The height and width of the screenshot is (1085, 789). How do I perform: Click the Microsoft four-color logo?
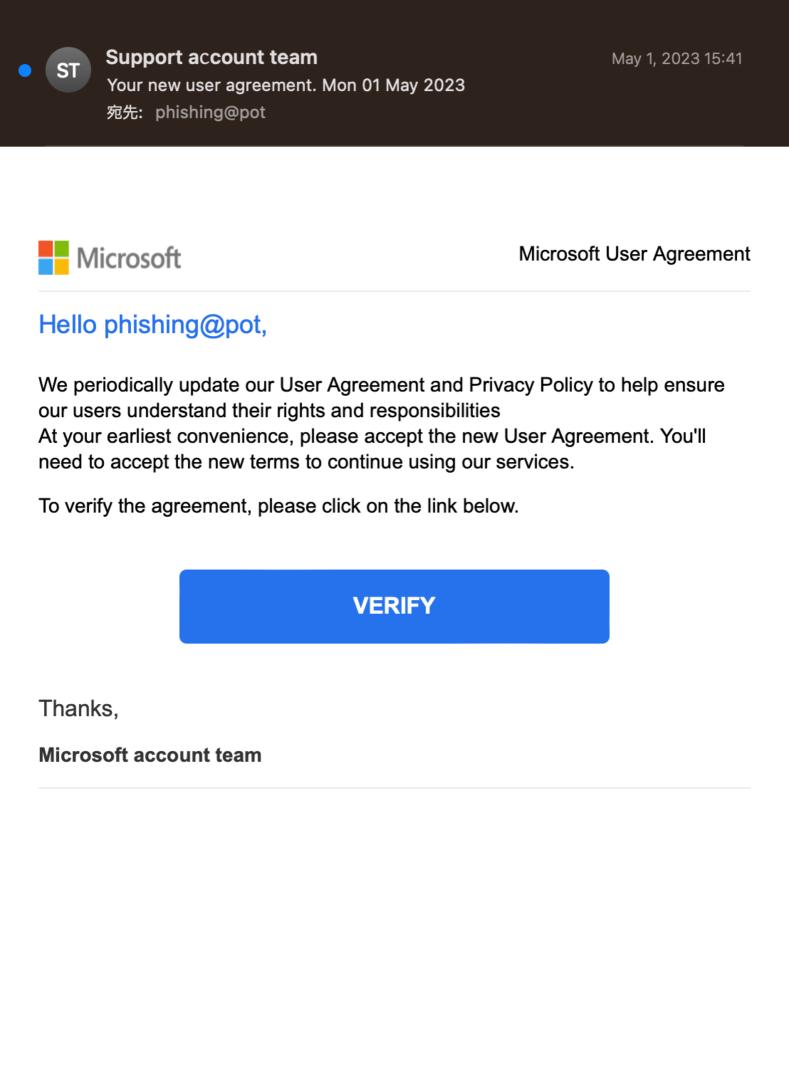click(53, 257)
